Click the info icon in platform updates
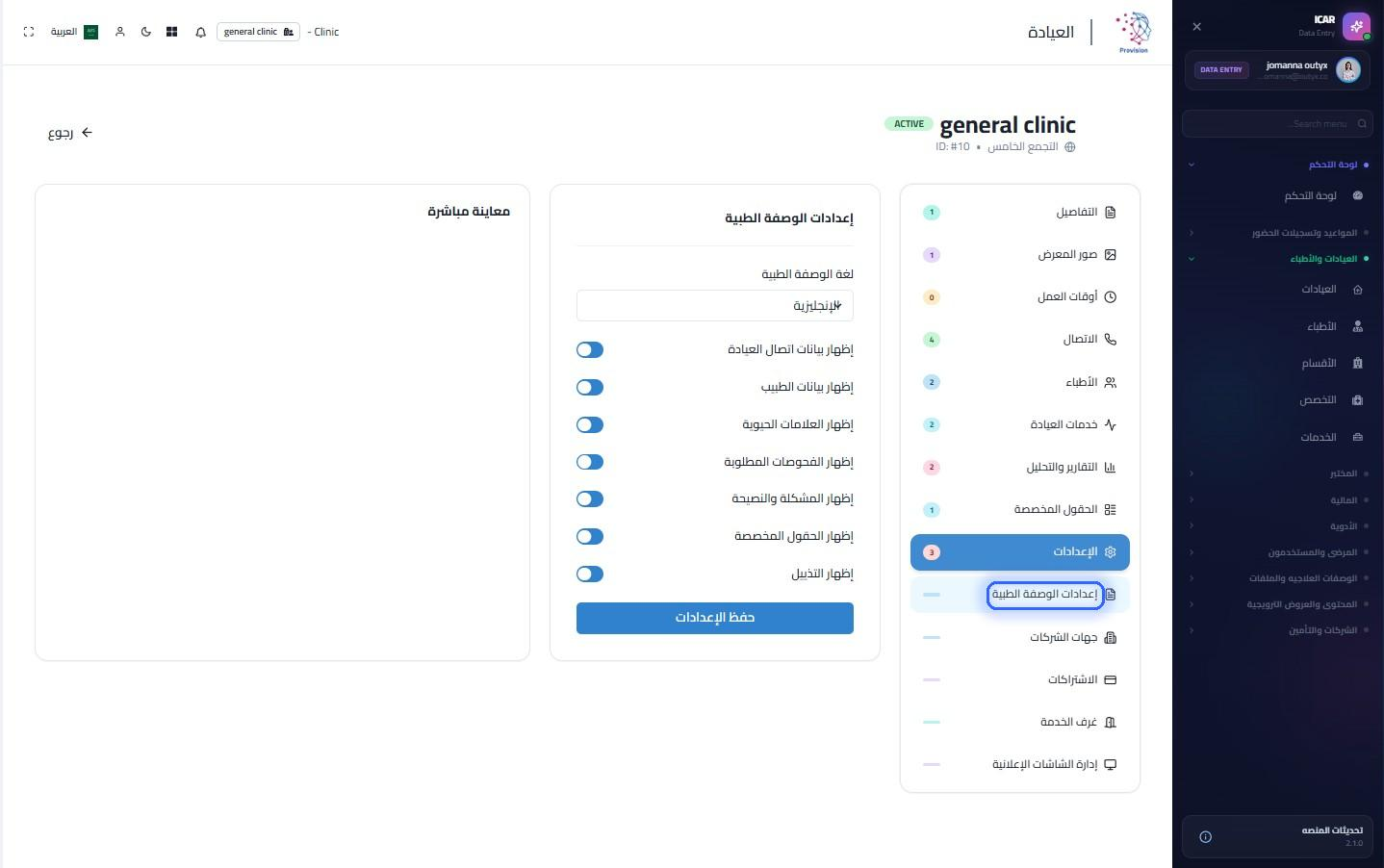 1206,837
